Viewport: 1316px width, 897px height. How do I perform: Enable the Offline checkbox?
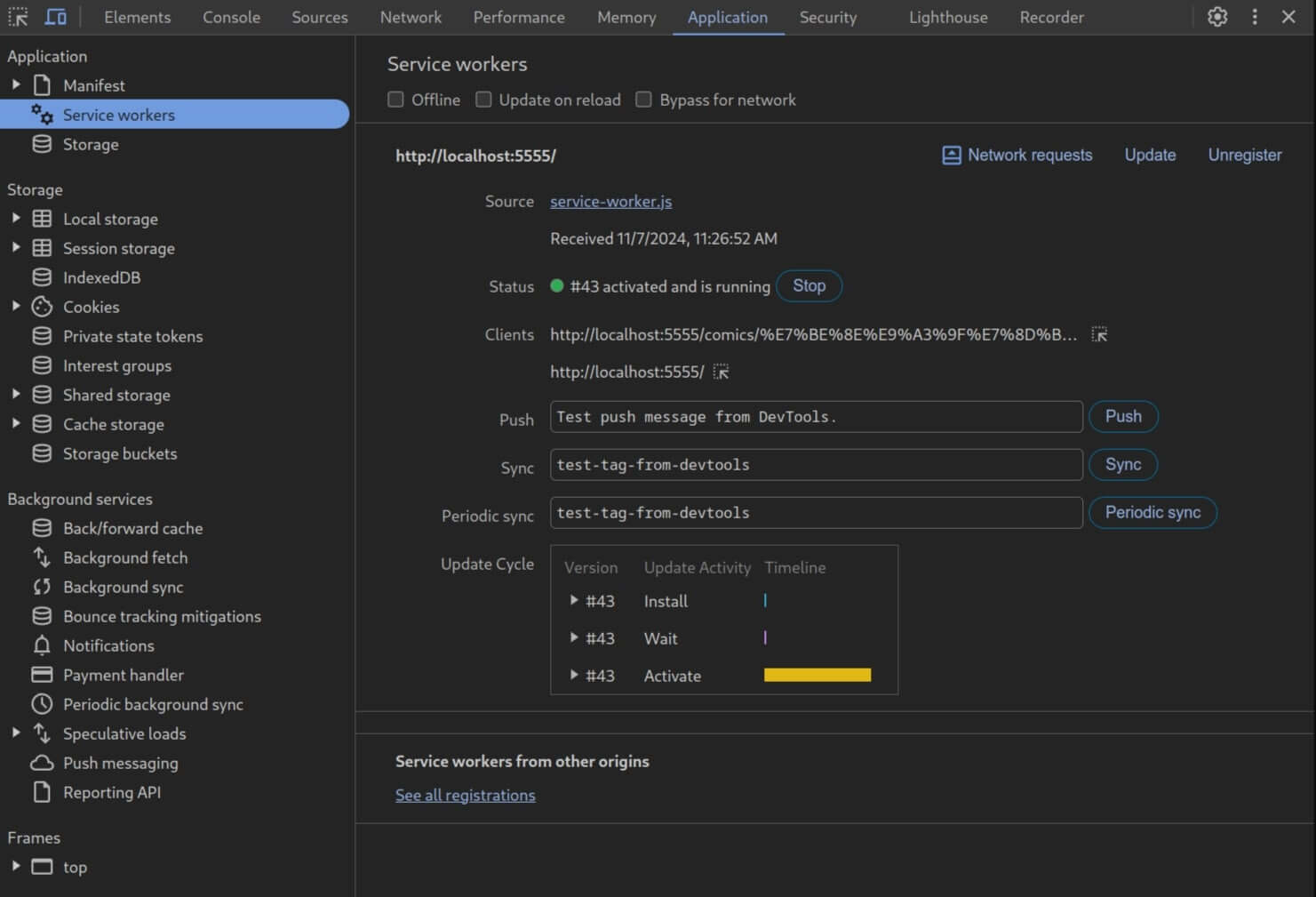[x=396, y=100]
